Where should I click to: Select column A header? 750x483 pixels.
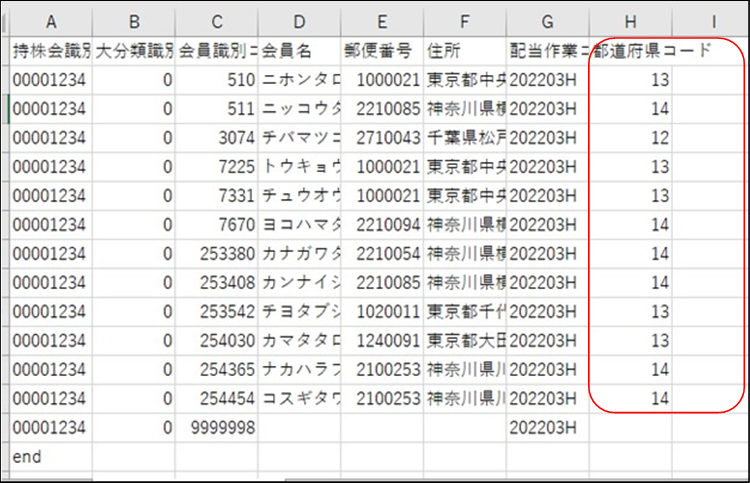[51, 22]
